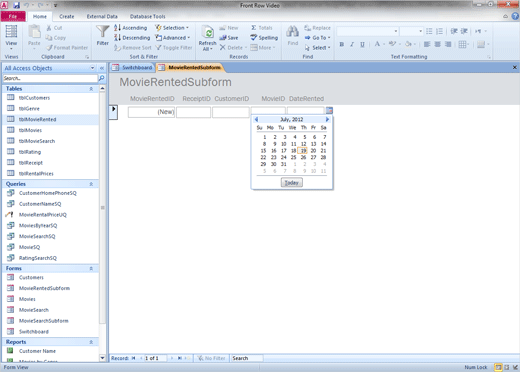Click the ReceiptID input field
This screenshot has width=520, height=372.
(193, 112)
